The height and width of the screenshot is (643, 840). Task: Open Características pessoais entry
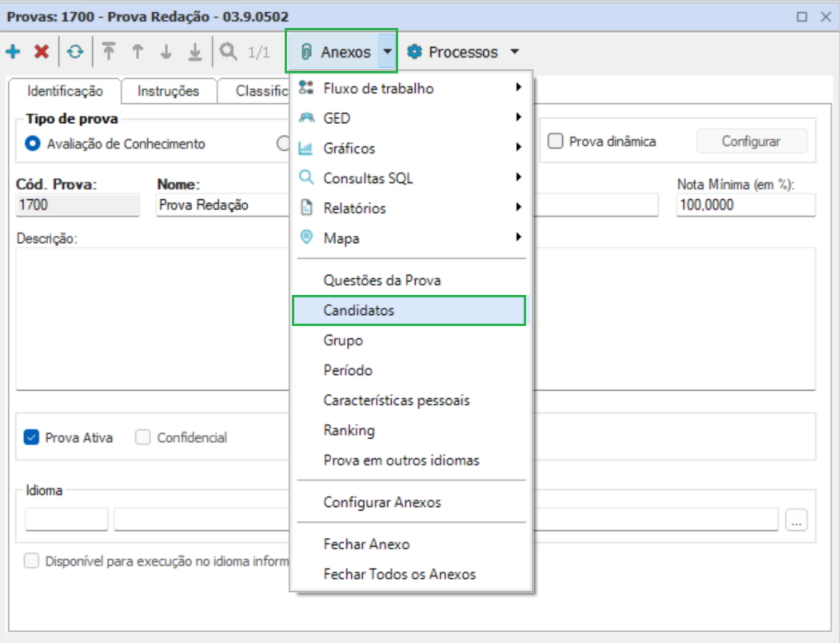coord(411,400)
